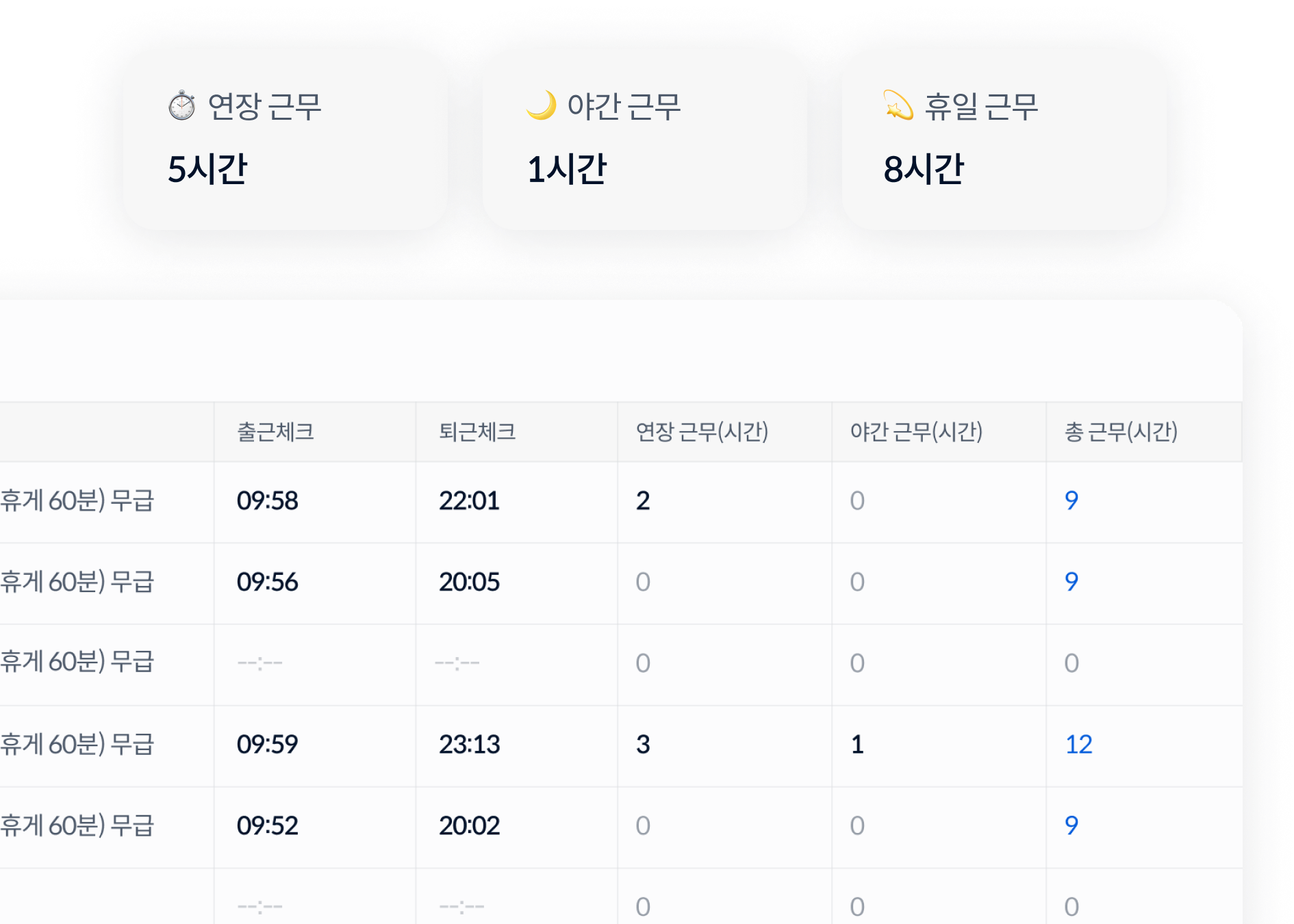Open total hours link 12 in blue
Image resolution: width=1294 pixels, height=924 pixels.
click(1078, 744)
